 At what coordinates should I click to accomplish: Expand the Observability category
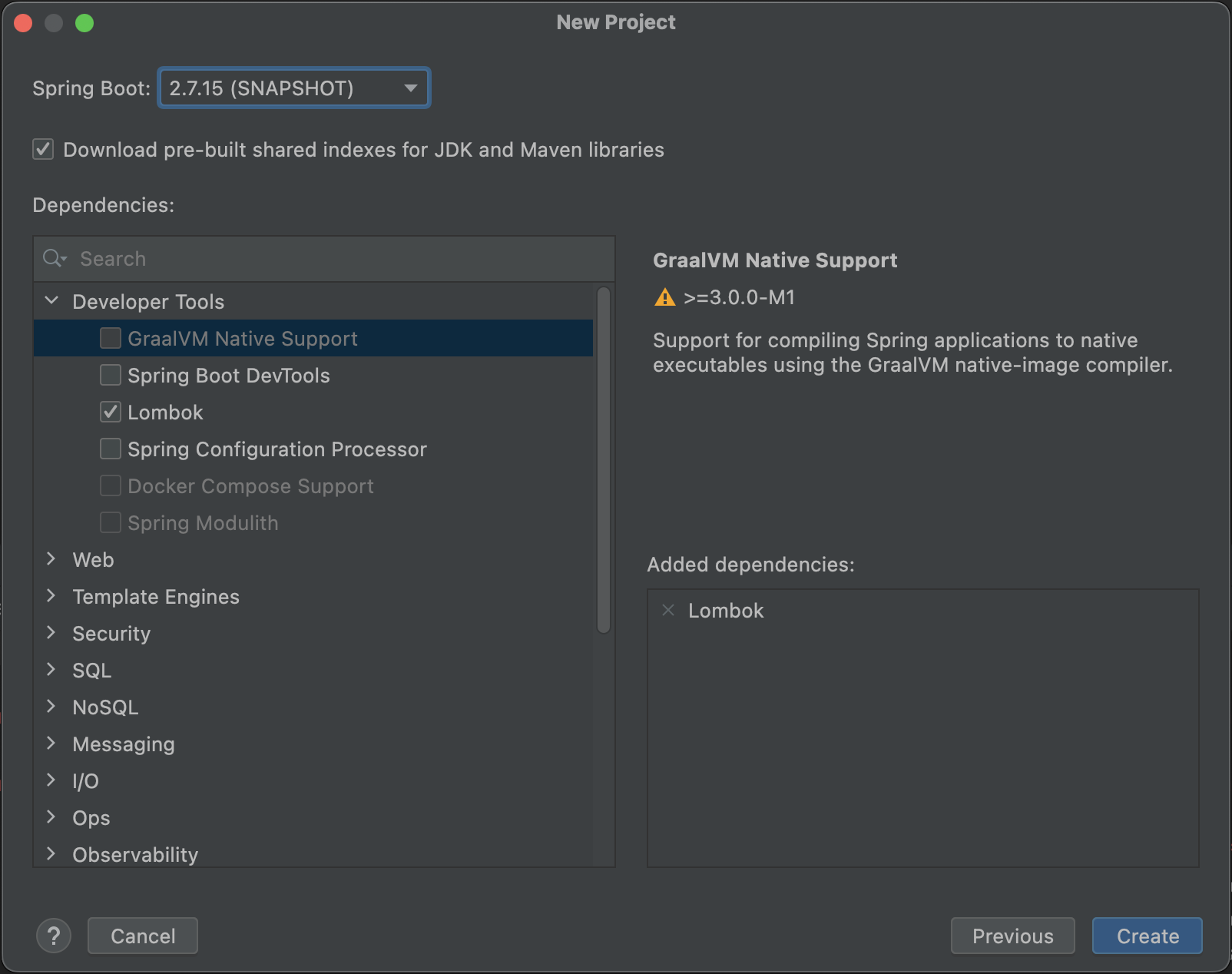point(51,854)
